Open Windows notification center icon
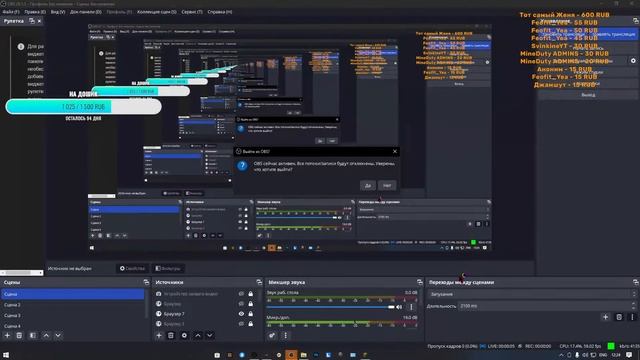 (629, 355)
